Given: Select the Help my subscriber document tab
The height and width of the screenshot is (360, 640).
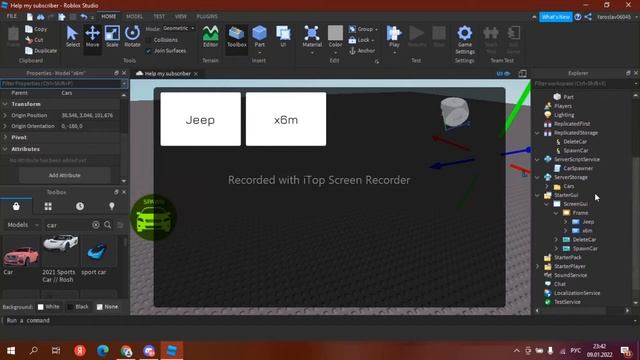Looking at the screenshot, I should coord(167,73).
